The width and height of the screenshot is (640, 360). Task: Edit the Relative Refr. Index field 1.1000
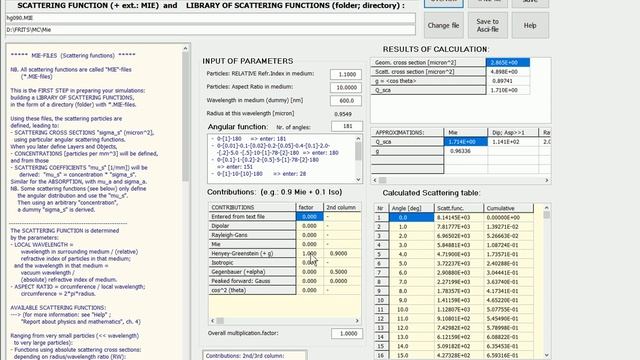point(346,74)
